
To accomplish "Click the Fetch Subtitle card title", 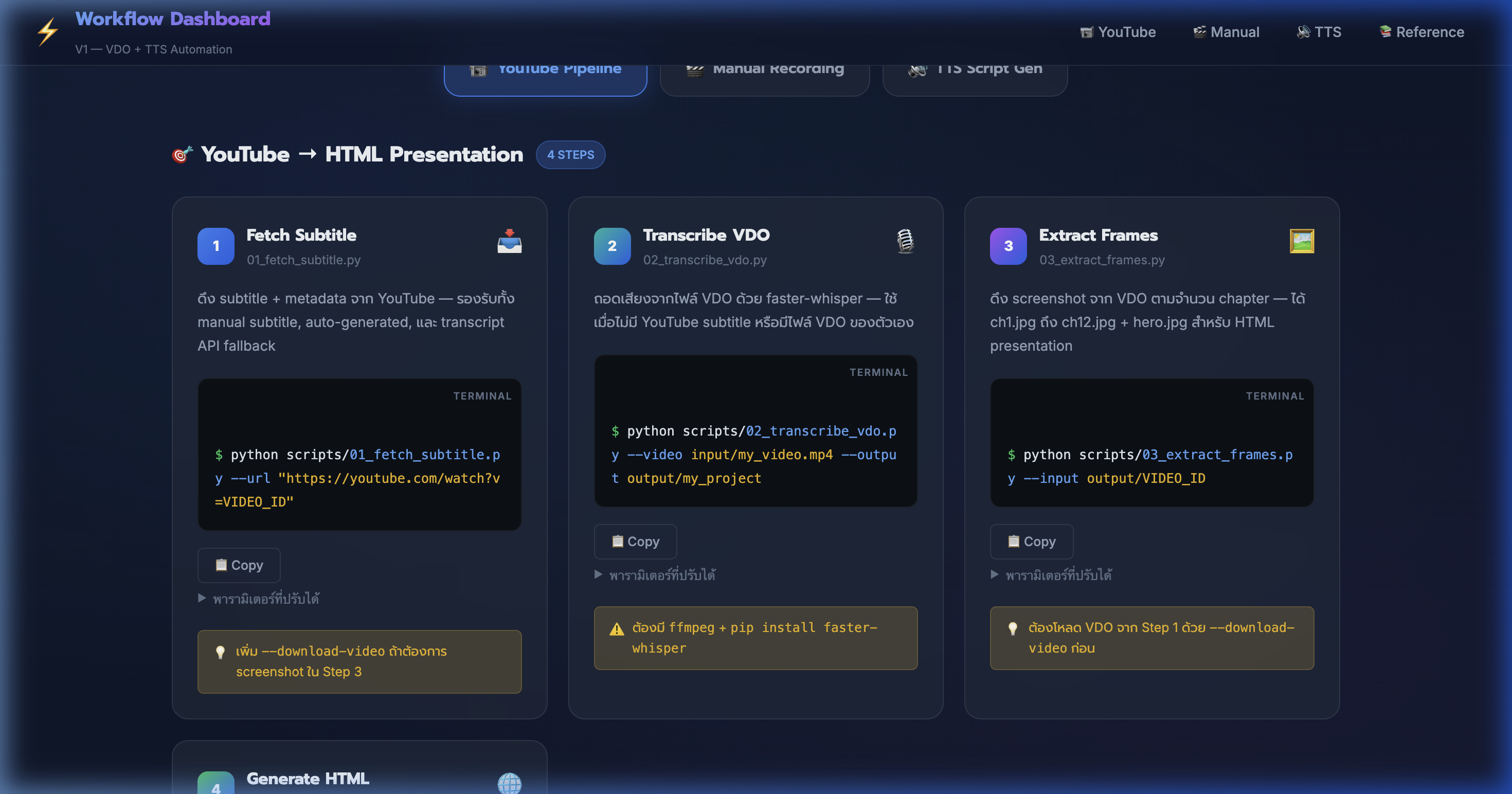I will click(301, 236).
